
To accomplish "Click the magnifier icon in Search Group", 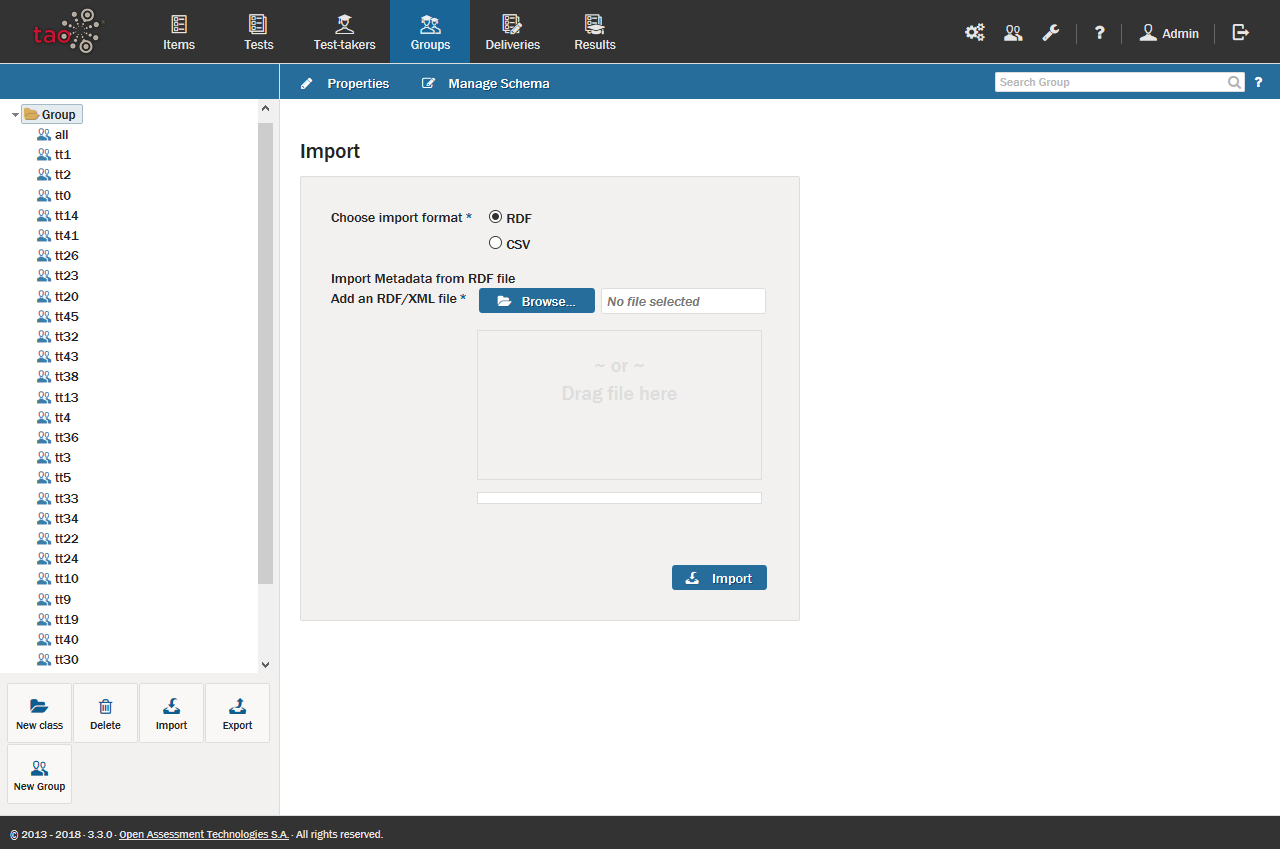I will (1235, 82).
